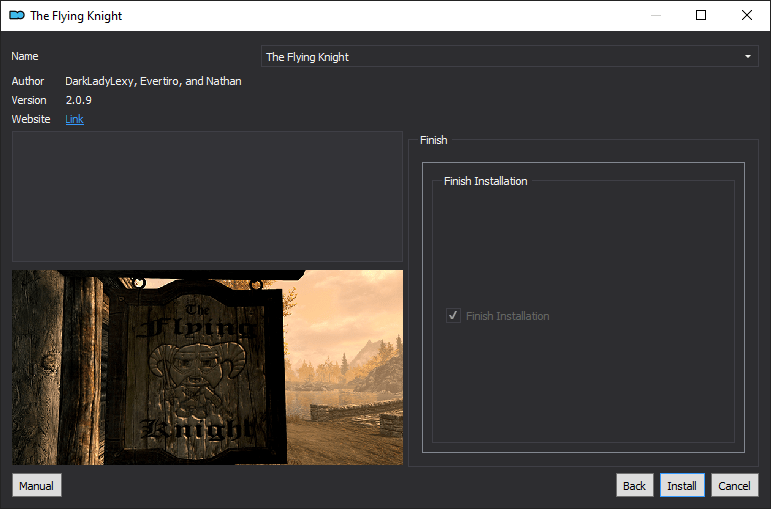771x509 pixels.
Task: Click the empty description text box
Action: click(208, 196)
